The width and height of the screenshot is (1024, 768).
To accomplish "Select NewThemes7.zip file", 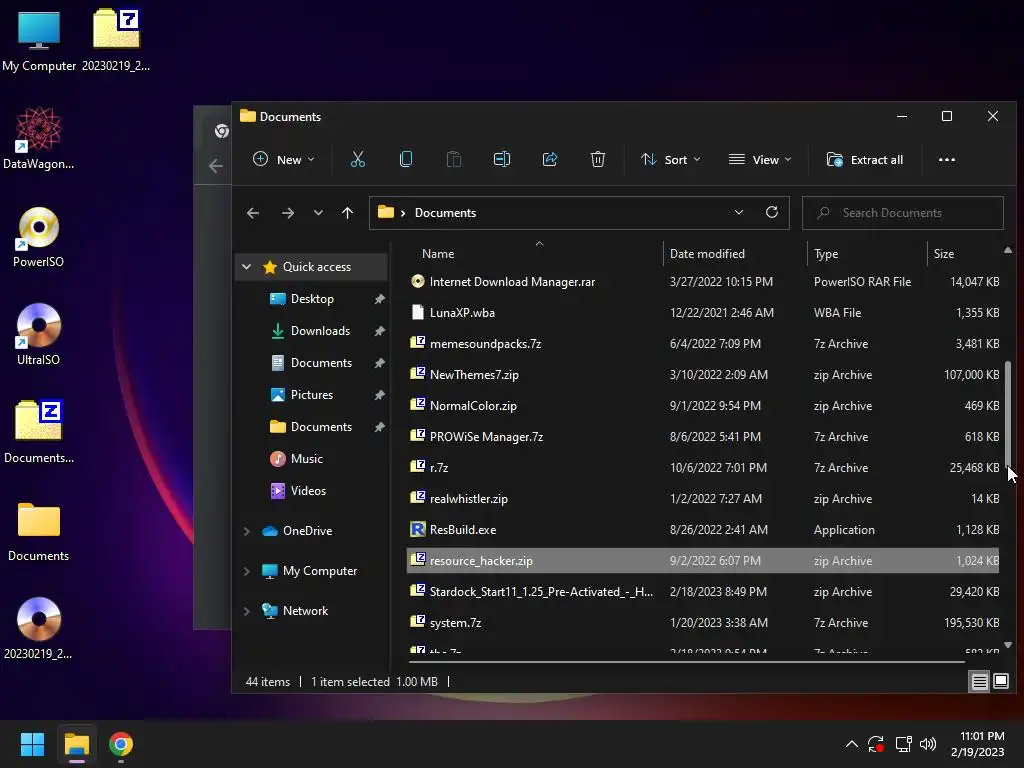I will click(703, 374).
